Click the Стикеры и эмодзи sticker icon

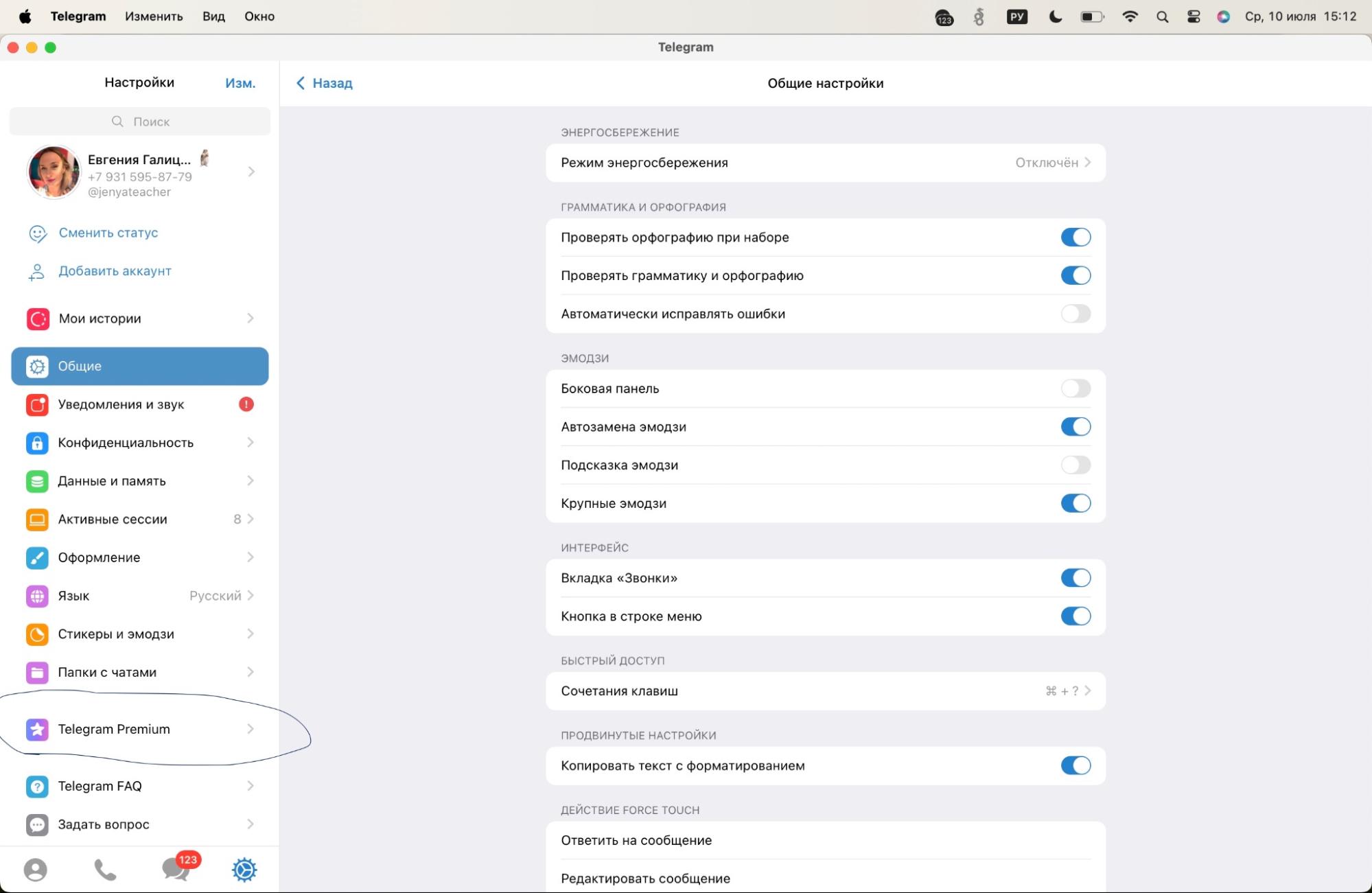click(37, 634)
